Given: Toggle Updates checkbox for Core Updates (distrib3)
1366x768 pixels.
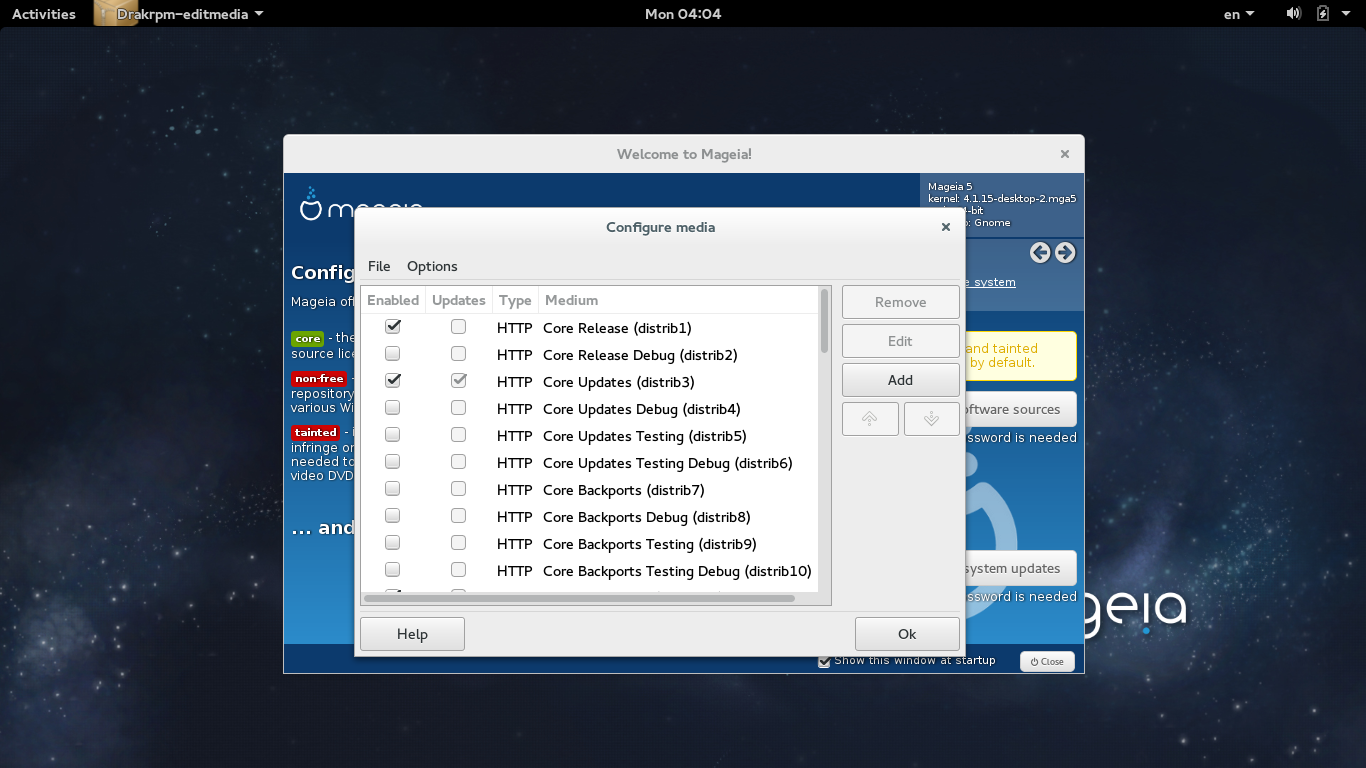Looking at the screenshot, I should pos(458,381).
